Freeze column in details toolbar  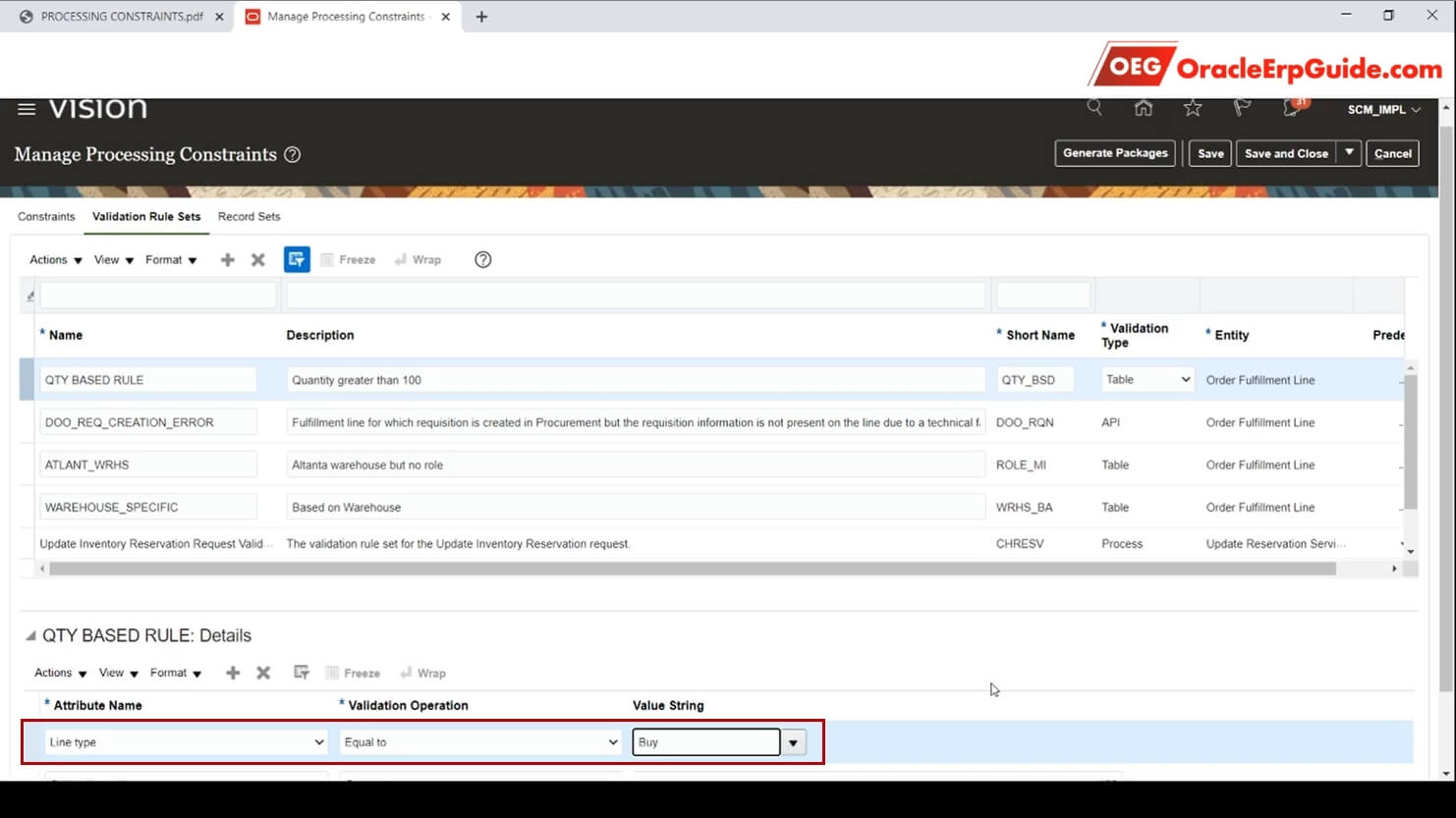(353, 673)
